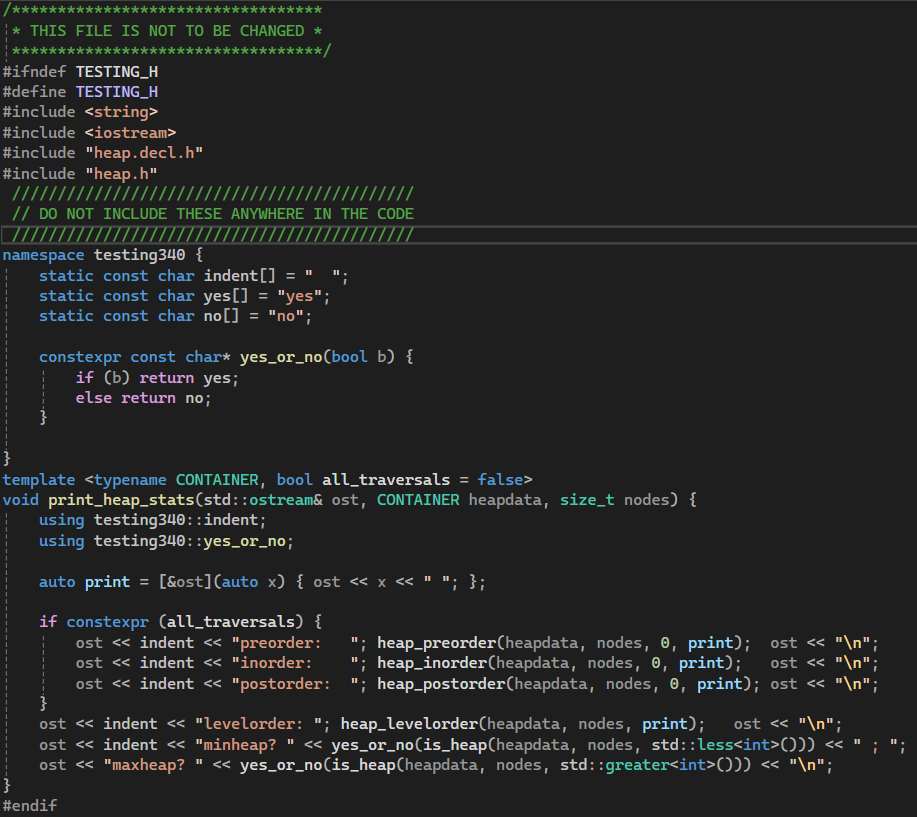Click 'else return no;' line
917x817 pixels.
(x=143, y=398)
